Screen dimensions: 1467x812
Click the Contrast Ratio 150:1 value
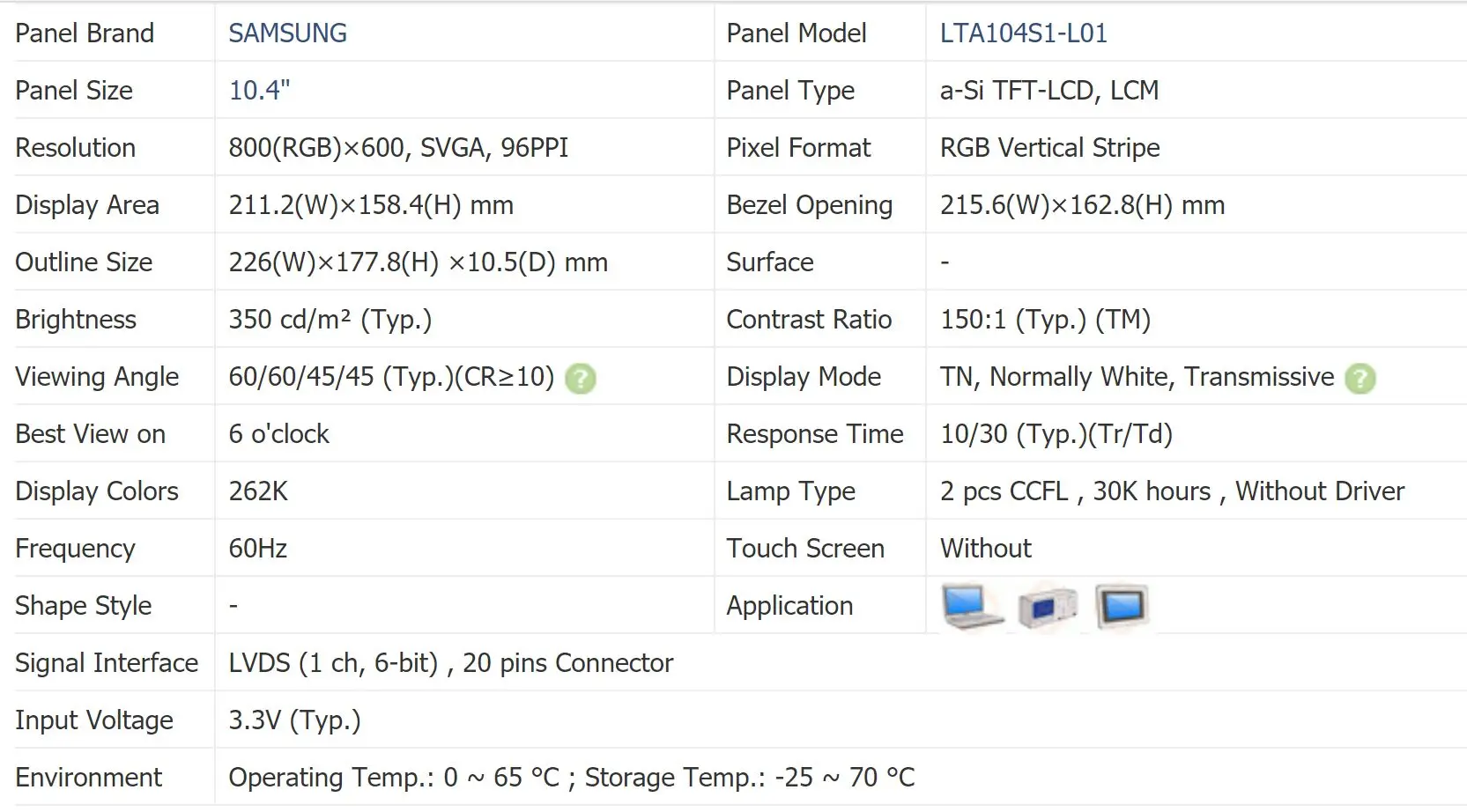click(x=1045, y=320)
